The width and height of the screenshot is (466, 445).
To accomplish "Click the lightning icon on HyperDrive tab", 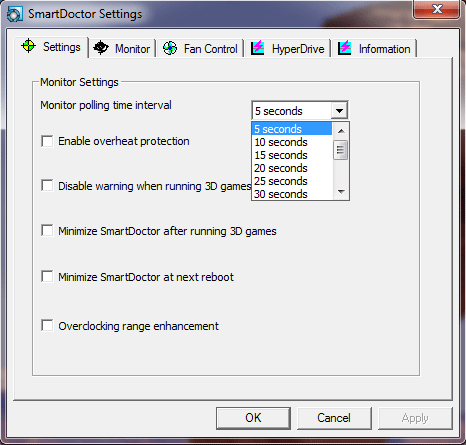I will click(258, 48).
